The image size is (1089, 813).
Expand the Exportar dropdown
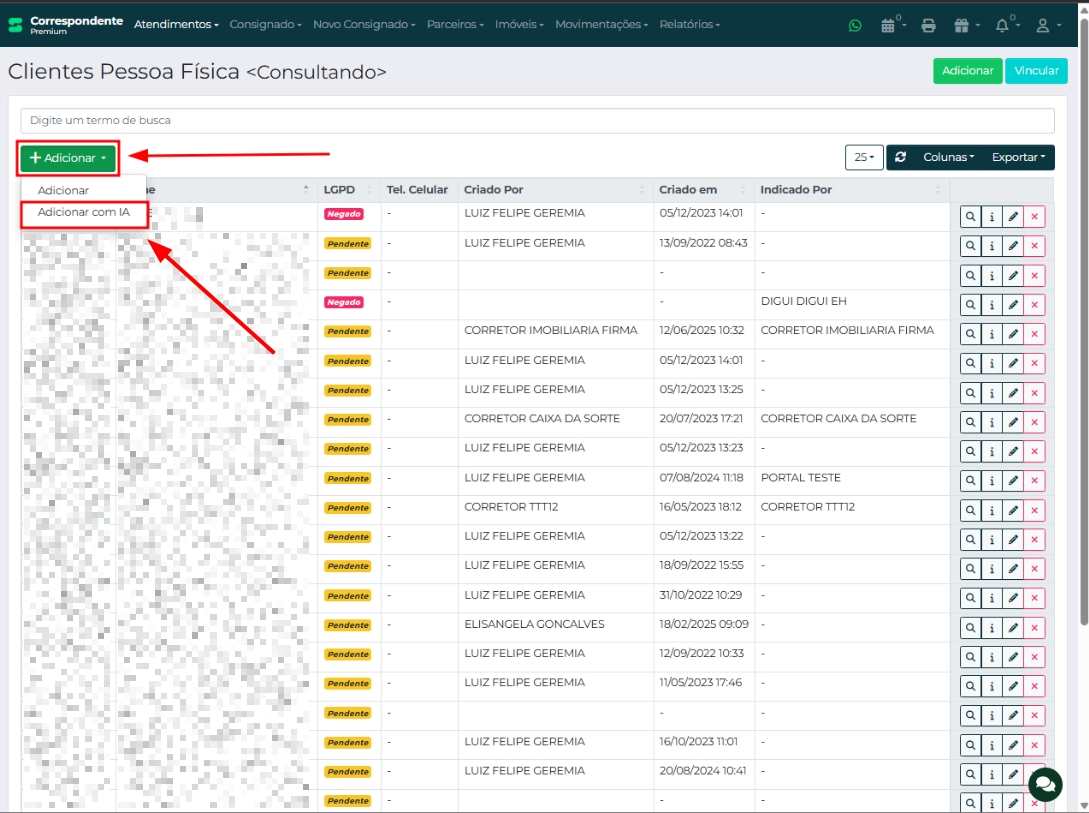[1017, 157]
